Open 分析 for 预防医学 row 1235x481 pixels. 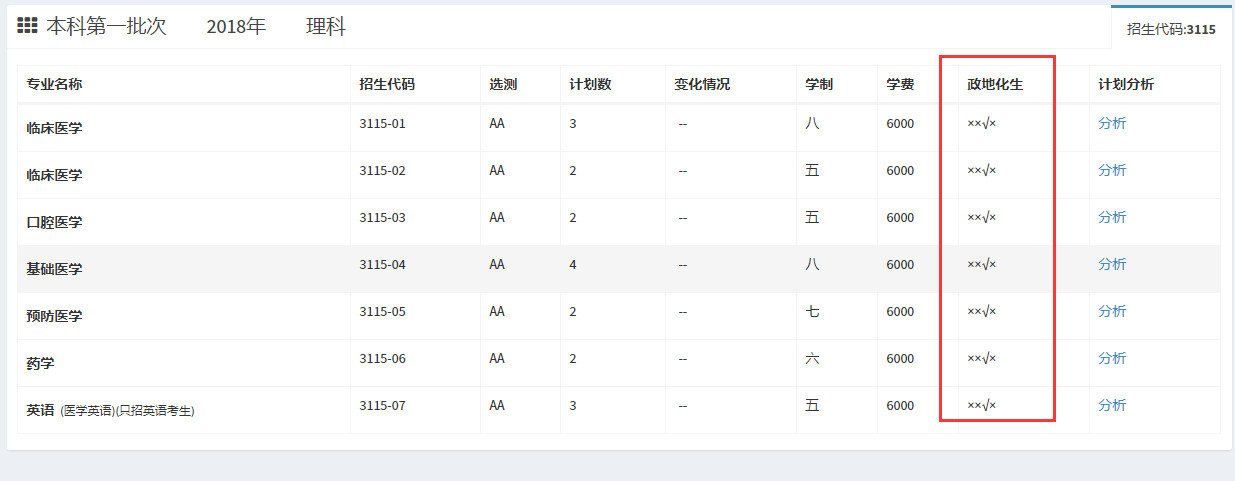1111,311
